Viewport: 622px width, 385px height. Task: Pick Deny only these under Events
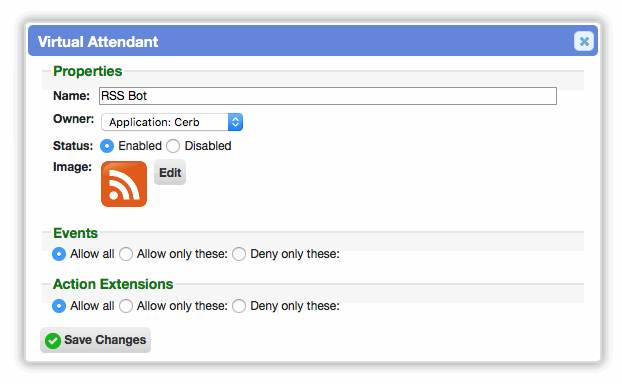[239, 254]
